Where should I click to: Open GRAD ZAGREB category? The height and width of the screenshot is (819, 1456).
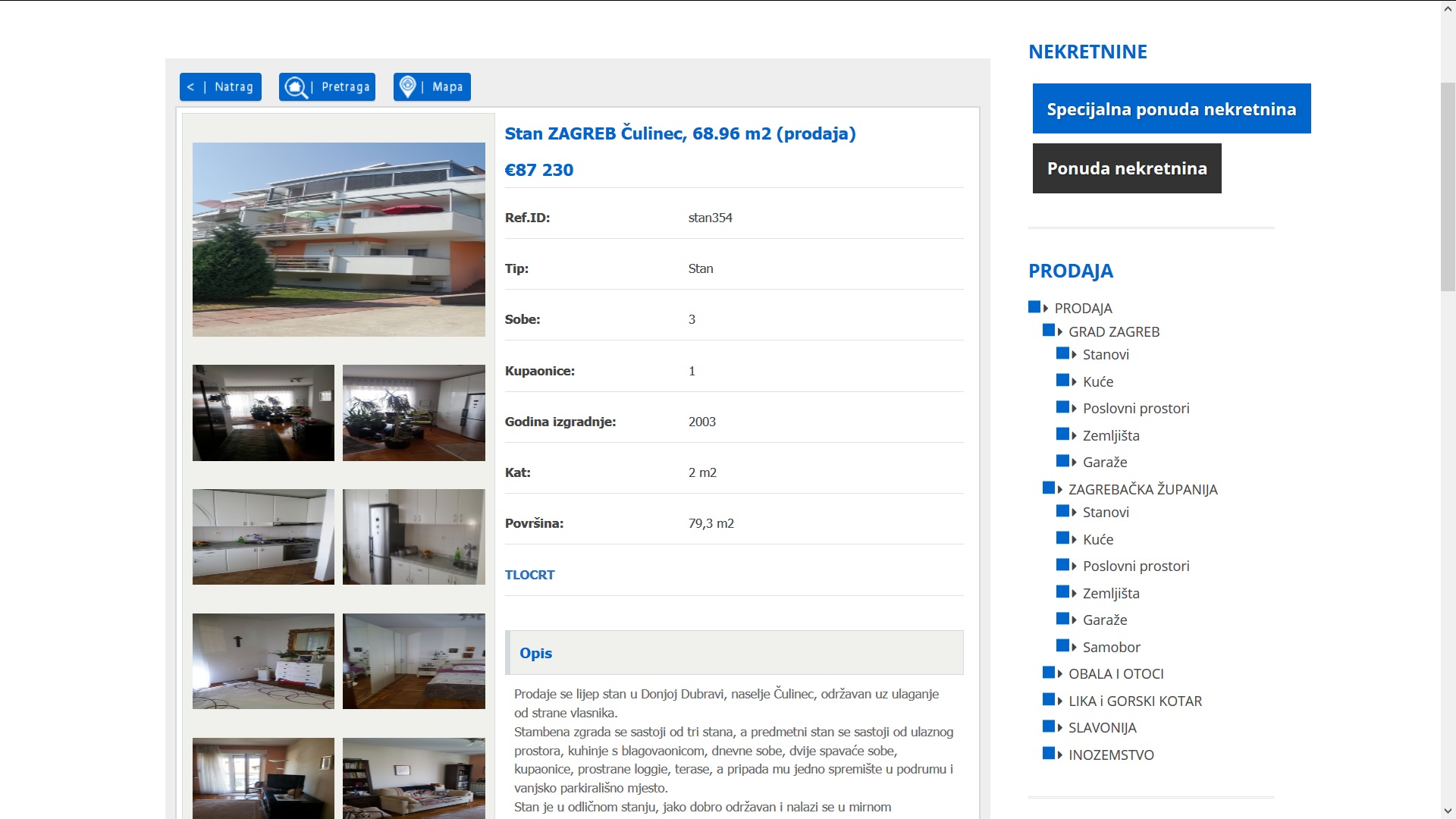click(x=1114, y=331)
